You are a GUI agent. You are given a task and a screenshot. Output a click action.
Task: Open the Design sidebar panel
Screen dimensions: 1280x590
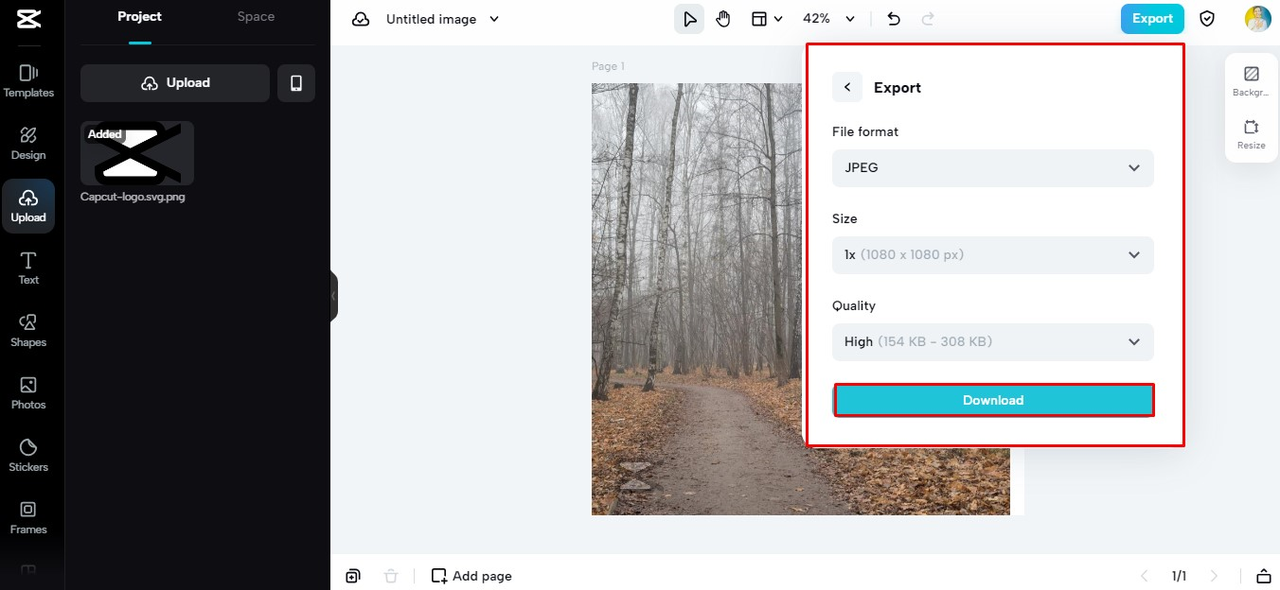(28, 143)
